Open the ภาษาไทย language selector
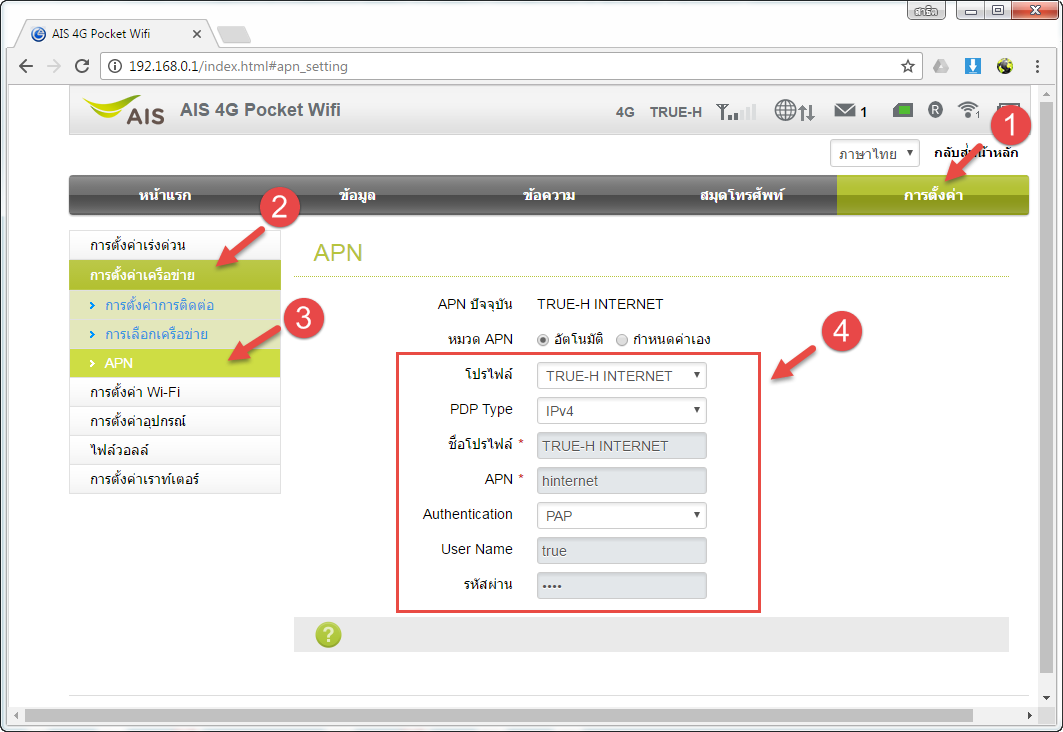Image resolution: width=1063 pixels, height=732 pixels. [x=874, y=154]
